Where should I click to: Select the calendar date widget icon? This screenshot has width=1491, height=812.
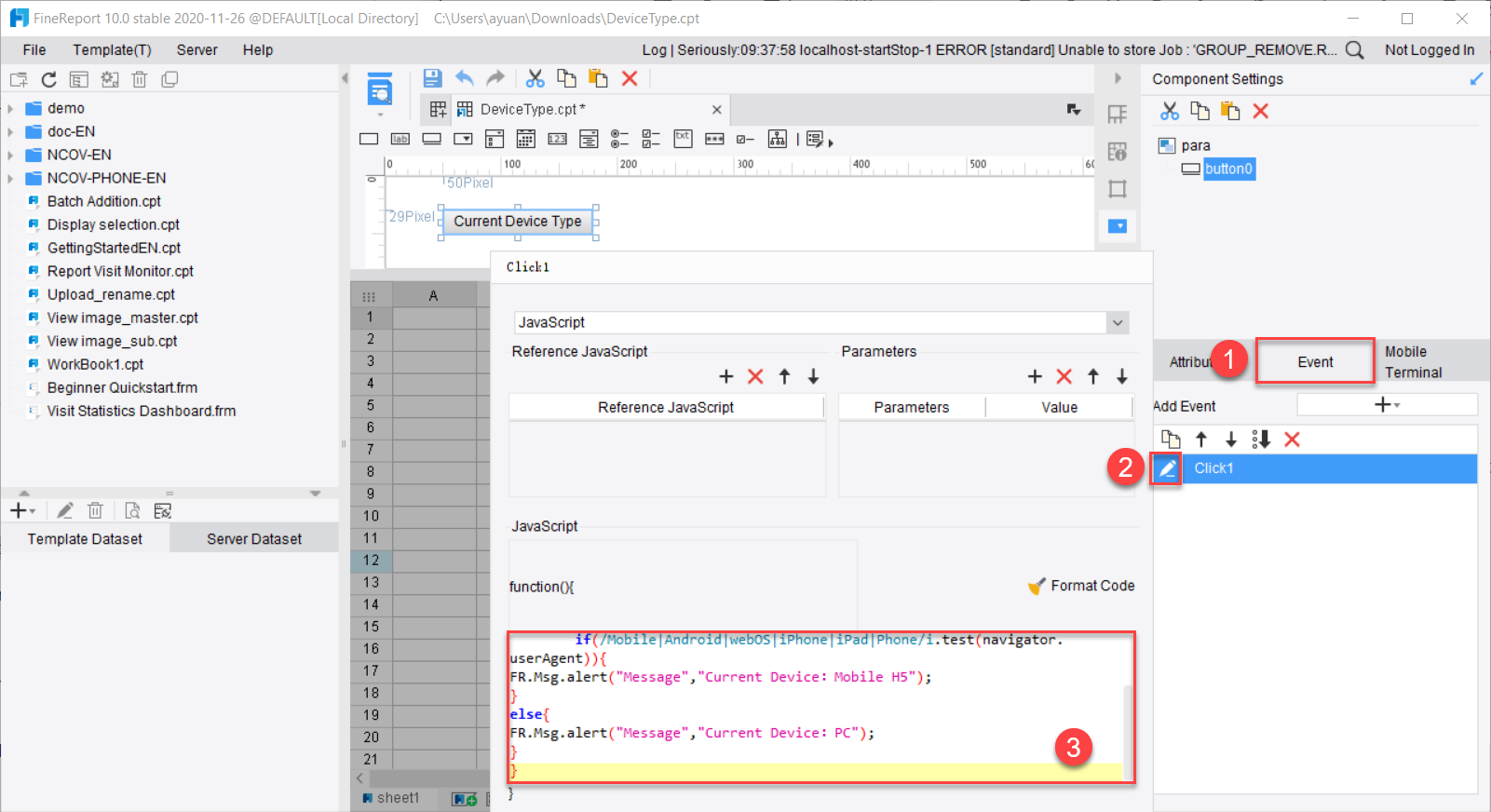point(526,140)
